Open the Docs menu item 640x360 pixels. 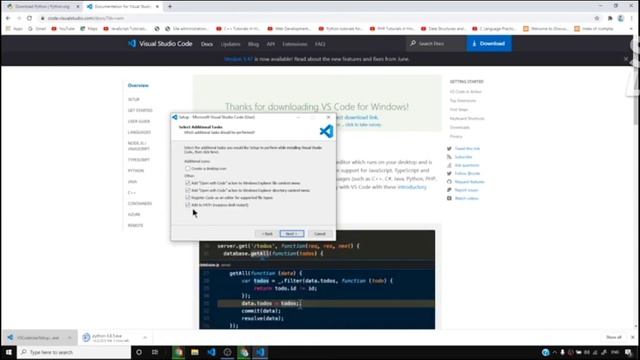coord(207,44)
